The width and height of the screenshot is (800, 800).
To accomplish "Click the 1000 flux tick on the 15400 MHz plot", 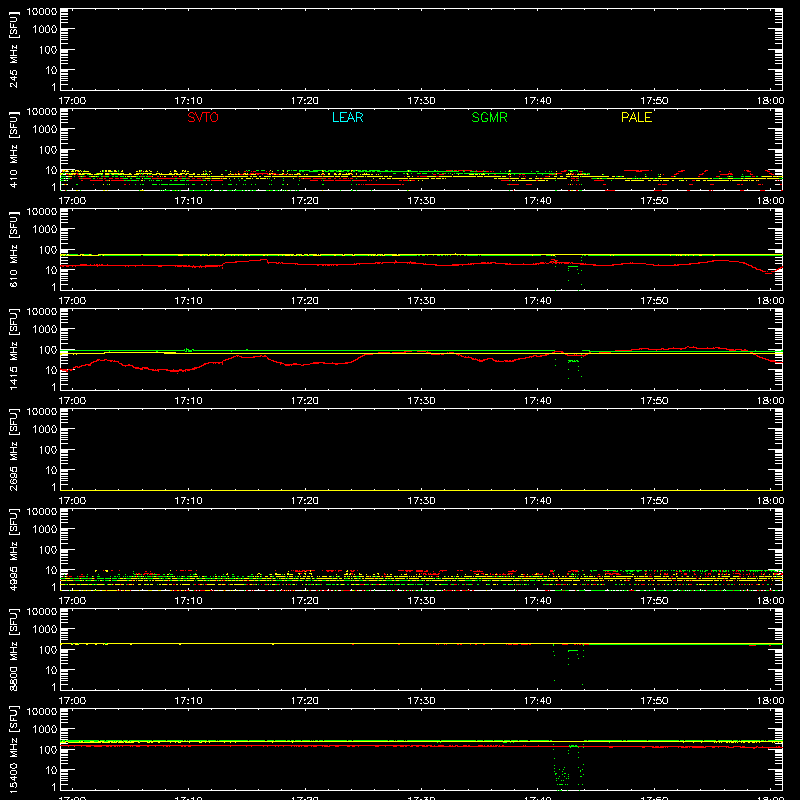I will 45,730.
